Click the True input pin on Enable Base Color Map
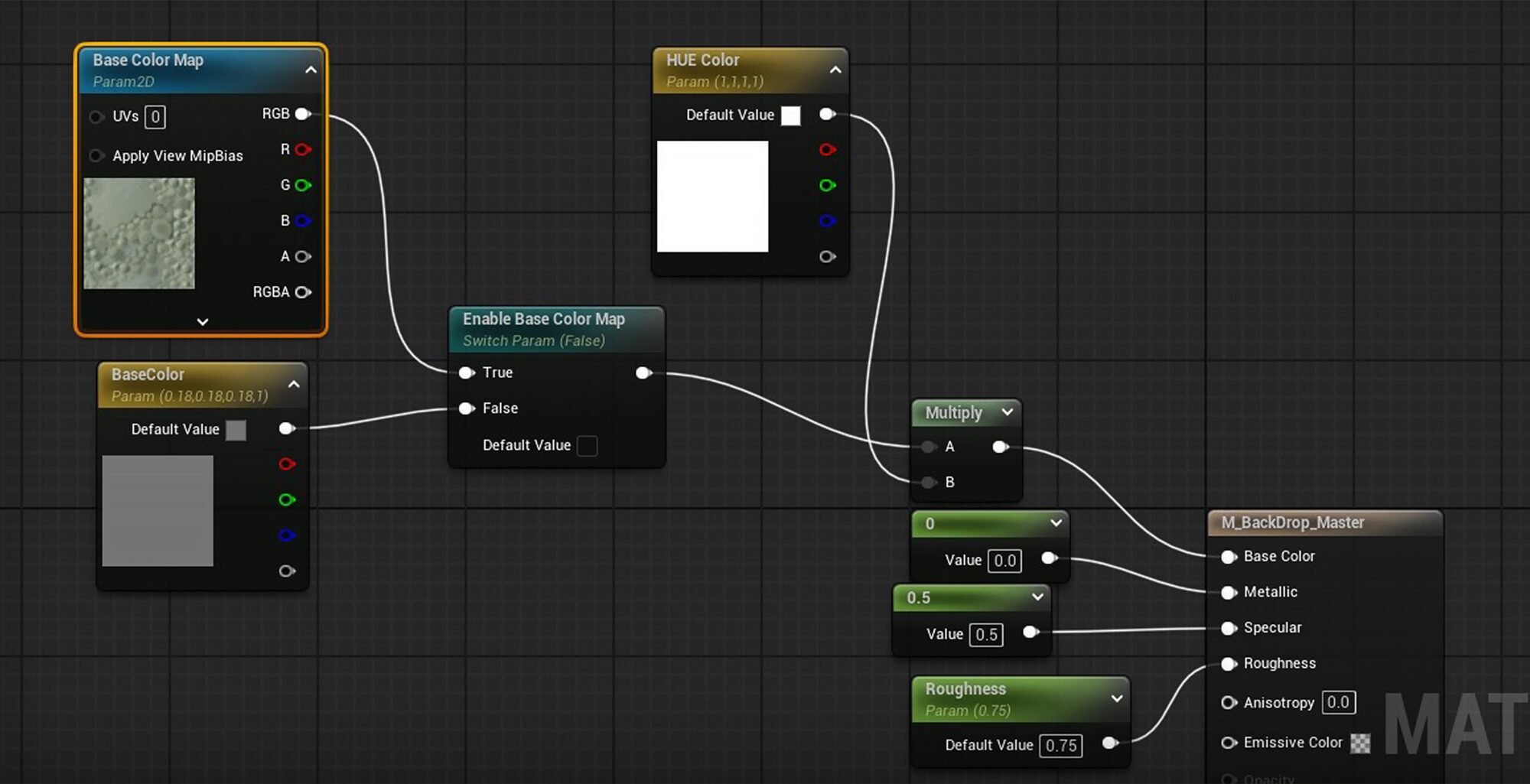The height and width of the screenshot is (784, 1530). pyautogui.click(x=466, y=372)
